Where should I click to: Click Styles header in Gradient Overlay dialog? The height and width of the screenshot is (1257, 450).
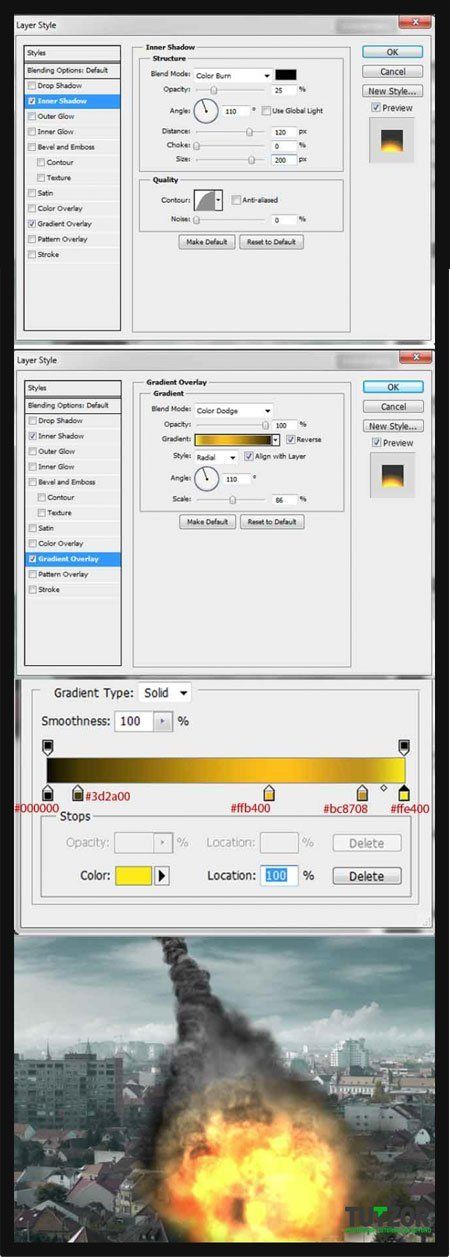[x=73, y=388]
